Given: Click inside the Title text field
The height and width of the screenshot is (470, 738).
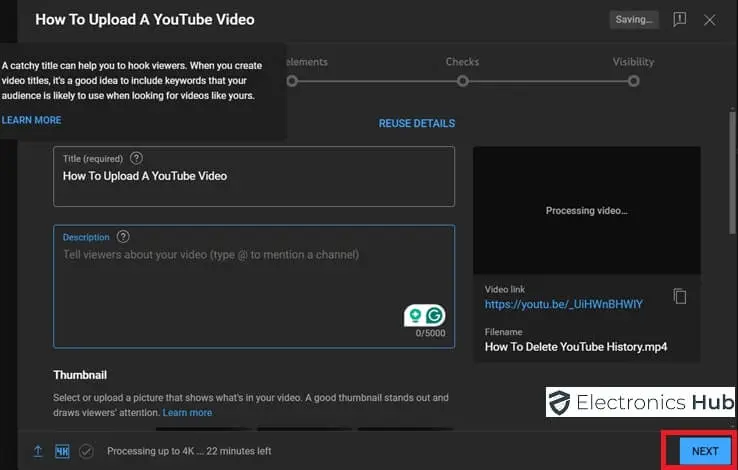Looking at the screenshot, I should (x=254, y=176).
